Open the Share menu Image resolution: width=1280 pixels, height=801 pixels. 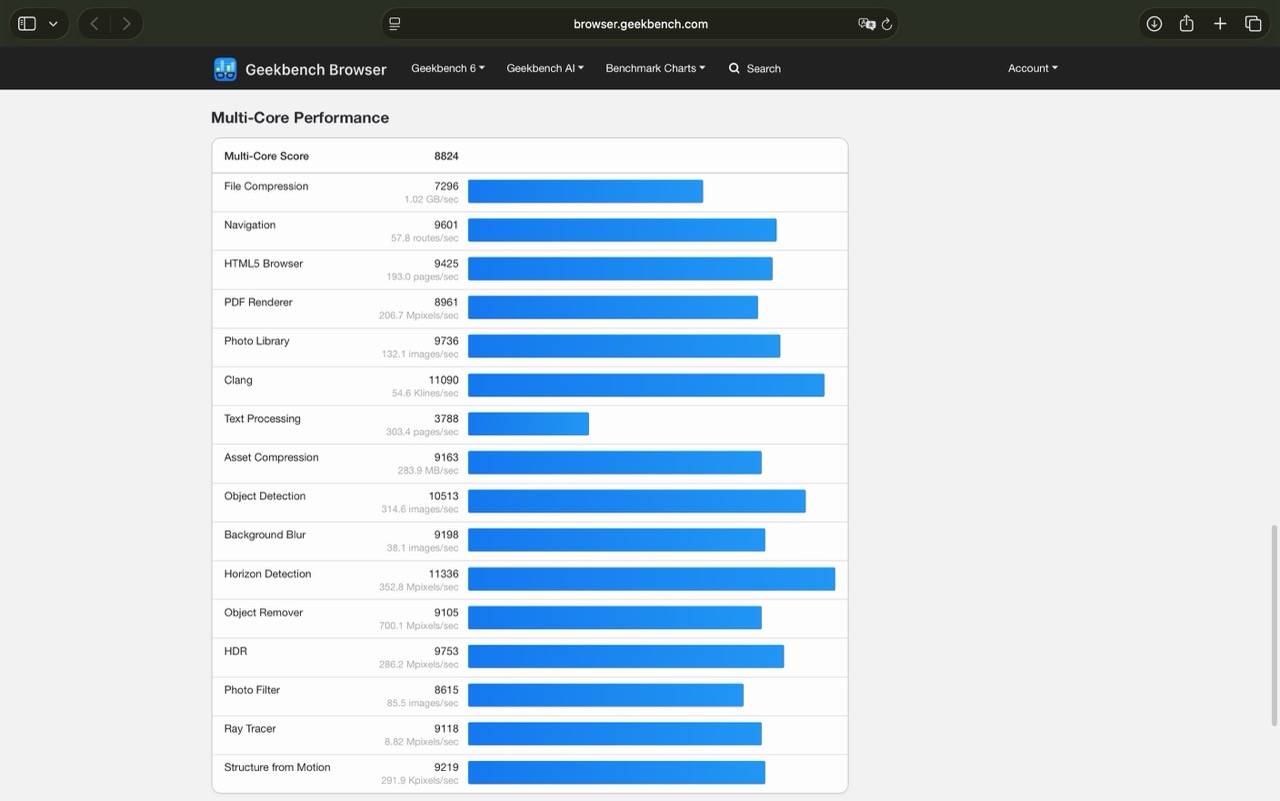(1186, 24)
